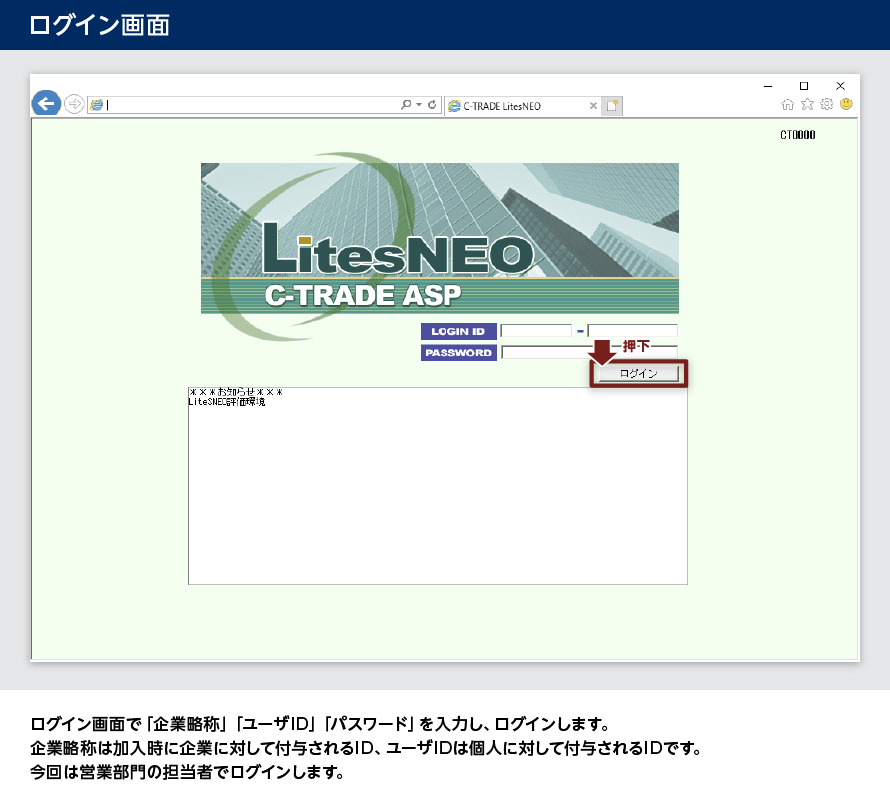
Task: Click the first LOGIN ID field
Action: pos(536,331)
